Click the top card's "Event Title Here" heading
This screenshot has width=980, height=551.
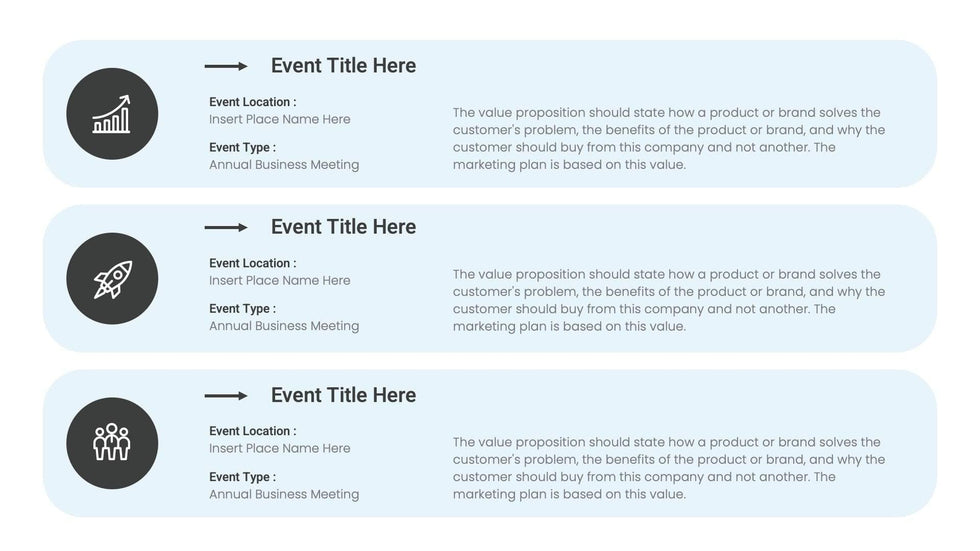[x=343, y=66]
